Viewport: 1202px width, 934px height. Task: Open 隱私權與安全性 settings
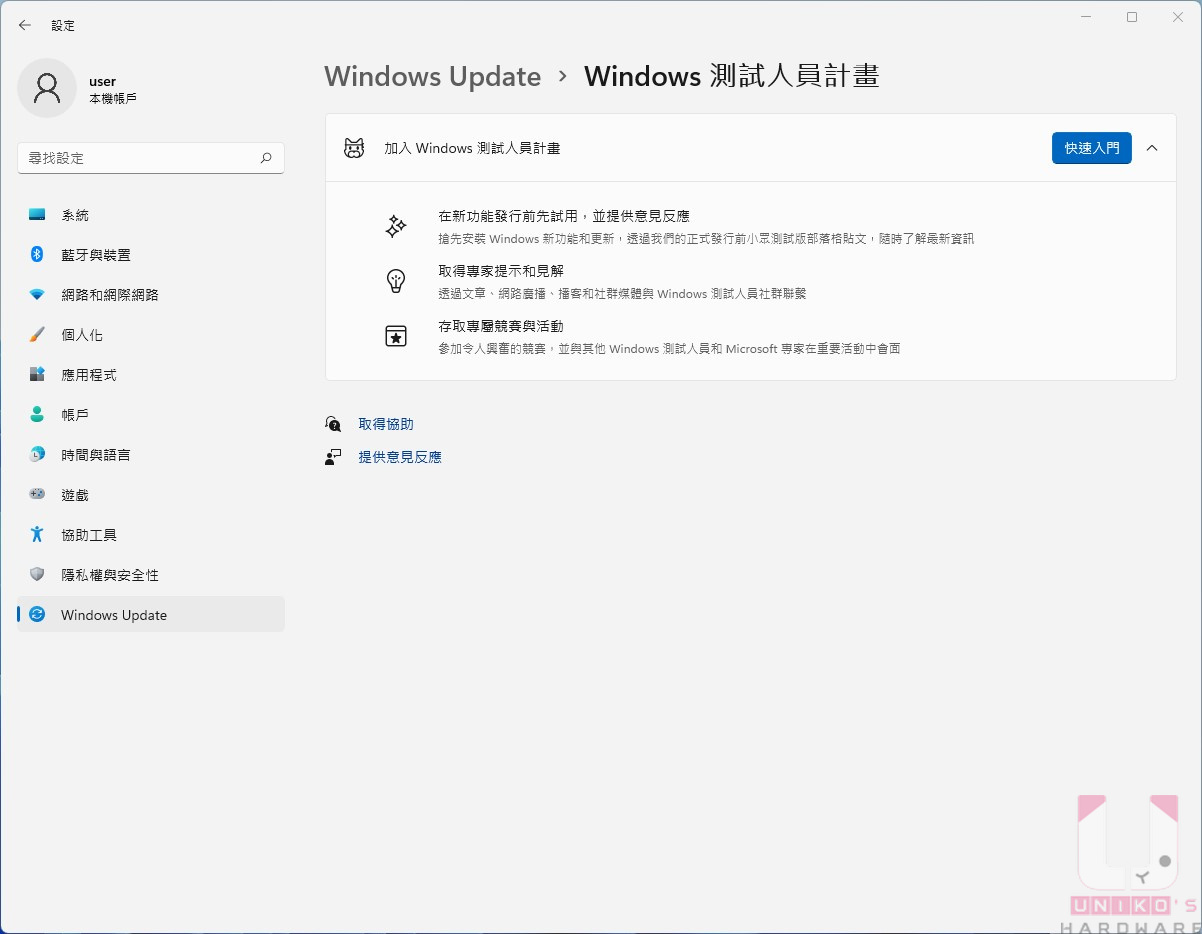pos(151,575)
